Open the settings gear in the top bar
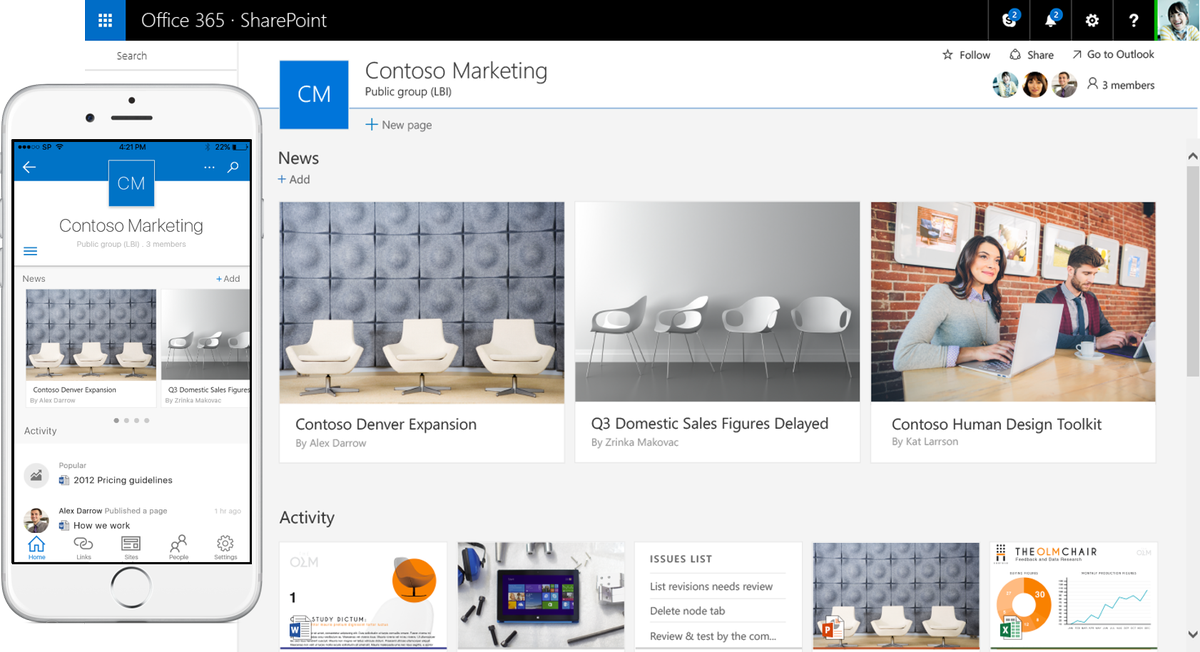The image size is (1200, 652). click(x=1092, y=20)
